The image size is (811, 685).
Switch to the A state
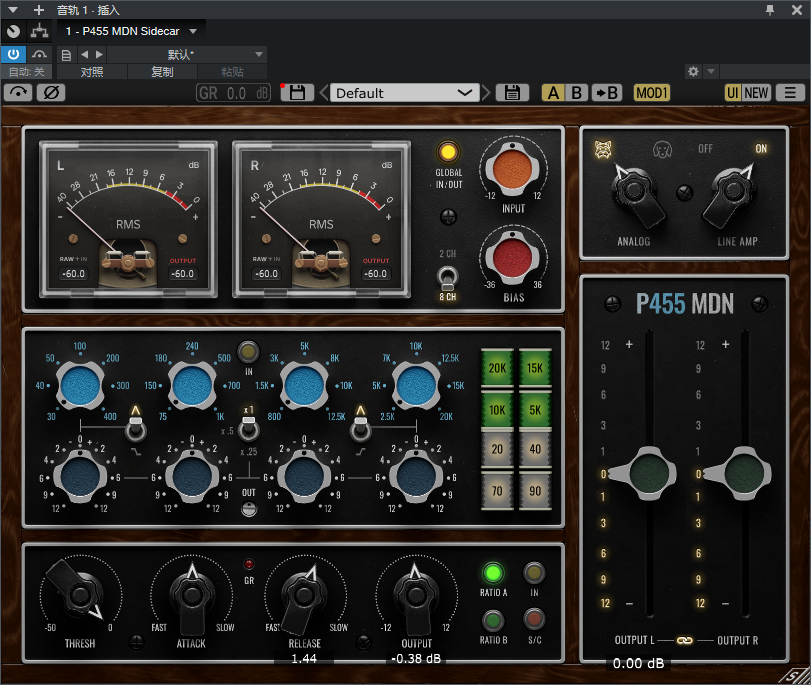click(553, 93)
